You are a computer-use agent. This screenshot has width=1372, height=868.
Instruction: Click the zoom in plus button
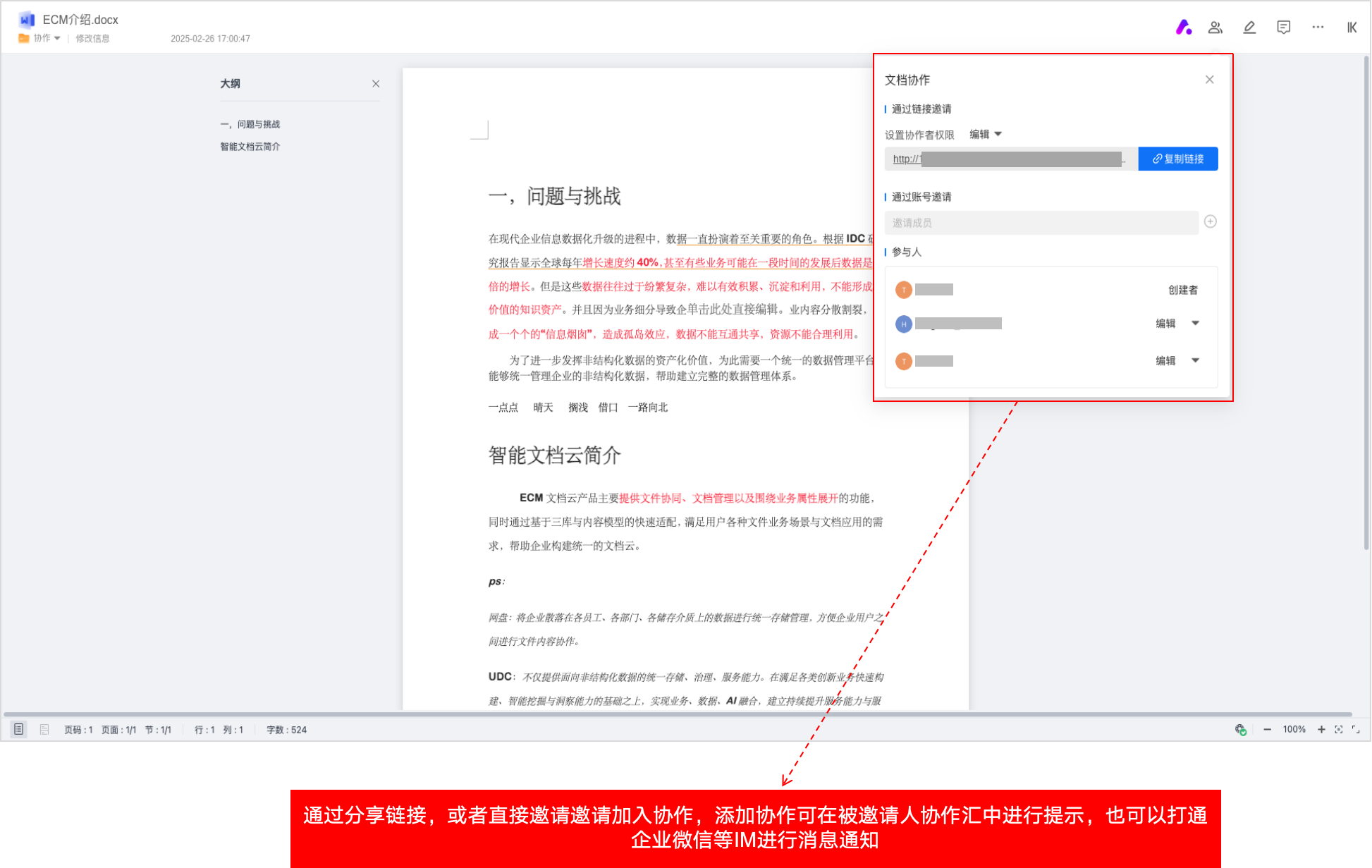(x=1321, y=730)
